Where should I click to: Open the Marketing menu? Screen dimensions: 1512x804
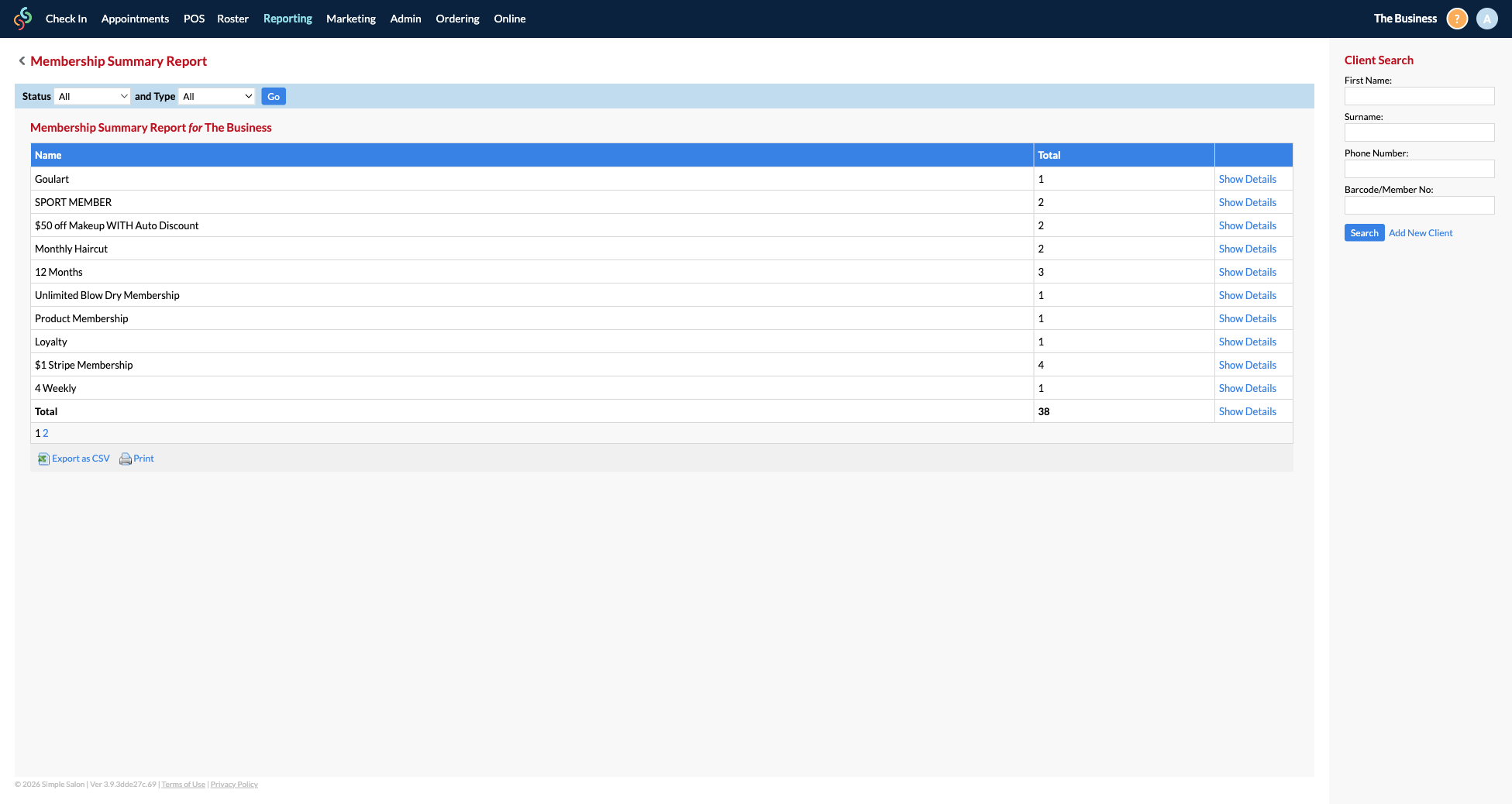tap(350, 19)
